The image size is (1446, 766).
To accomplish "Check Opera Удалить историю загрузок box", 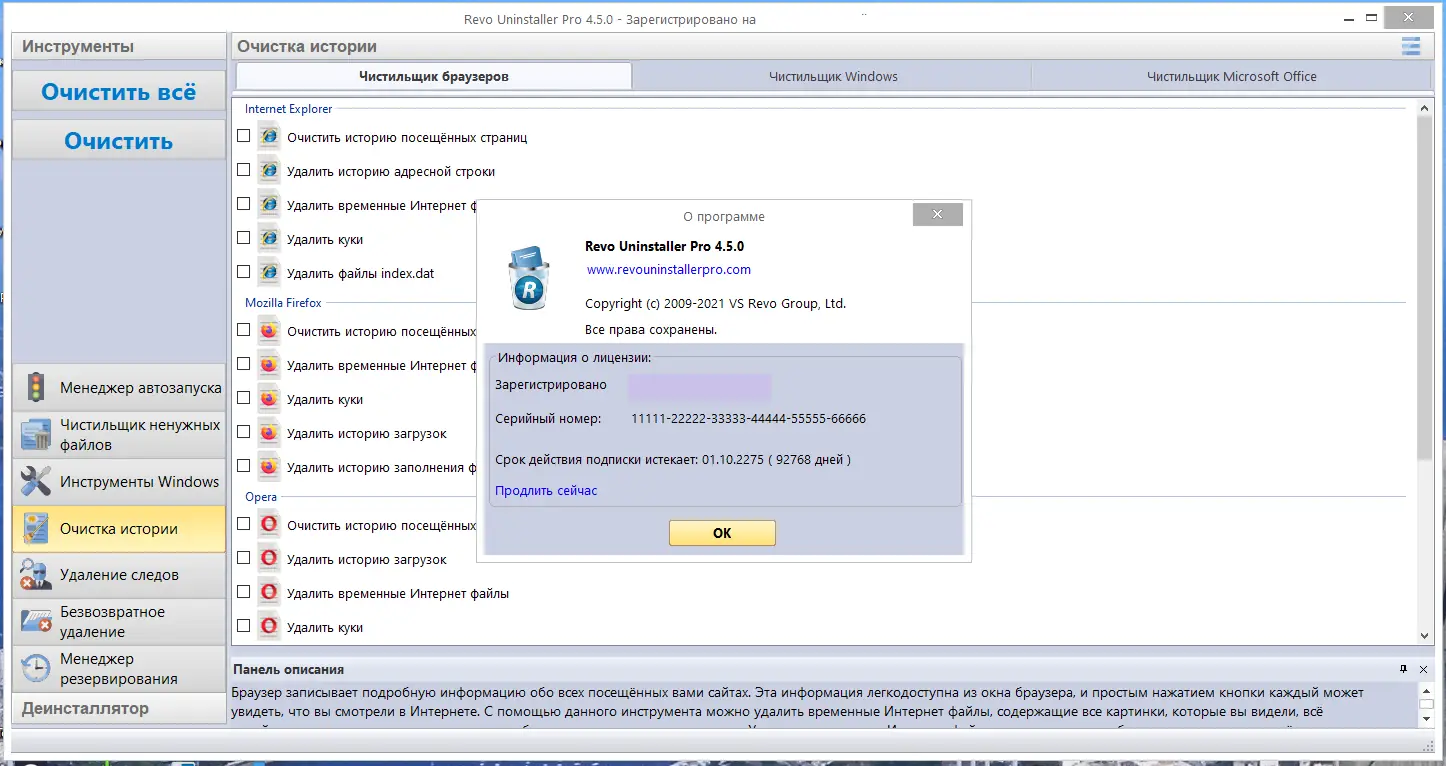I will (244, 558).
